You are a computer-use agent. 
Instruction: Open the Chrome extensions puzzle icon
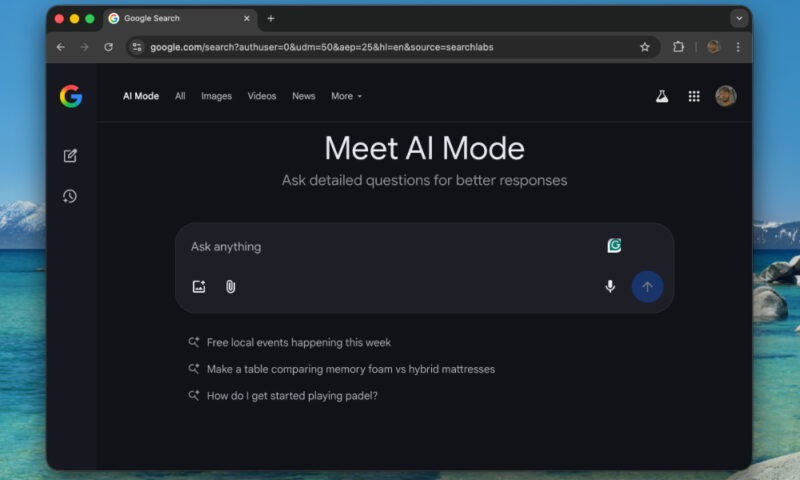point(678,47)
